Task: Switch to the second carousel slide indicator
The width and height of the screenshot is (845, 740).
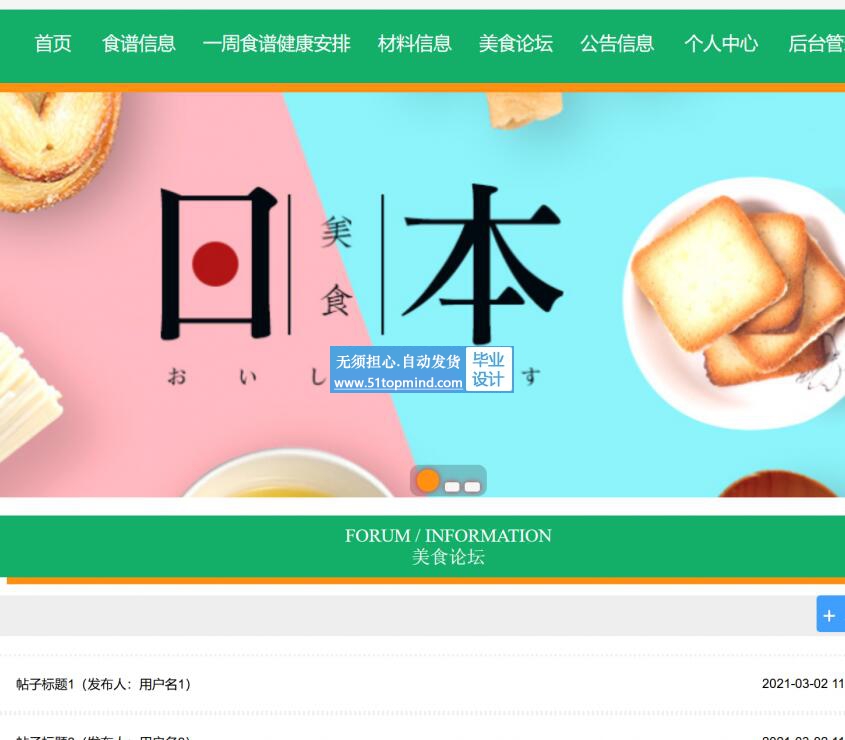Action: pyautogui.click(x=452, y=487)
